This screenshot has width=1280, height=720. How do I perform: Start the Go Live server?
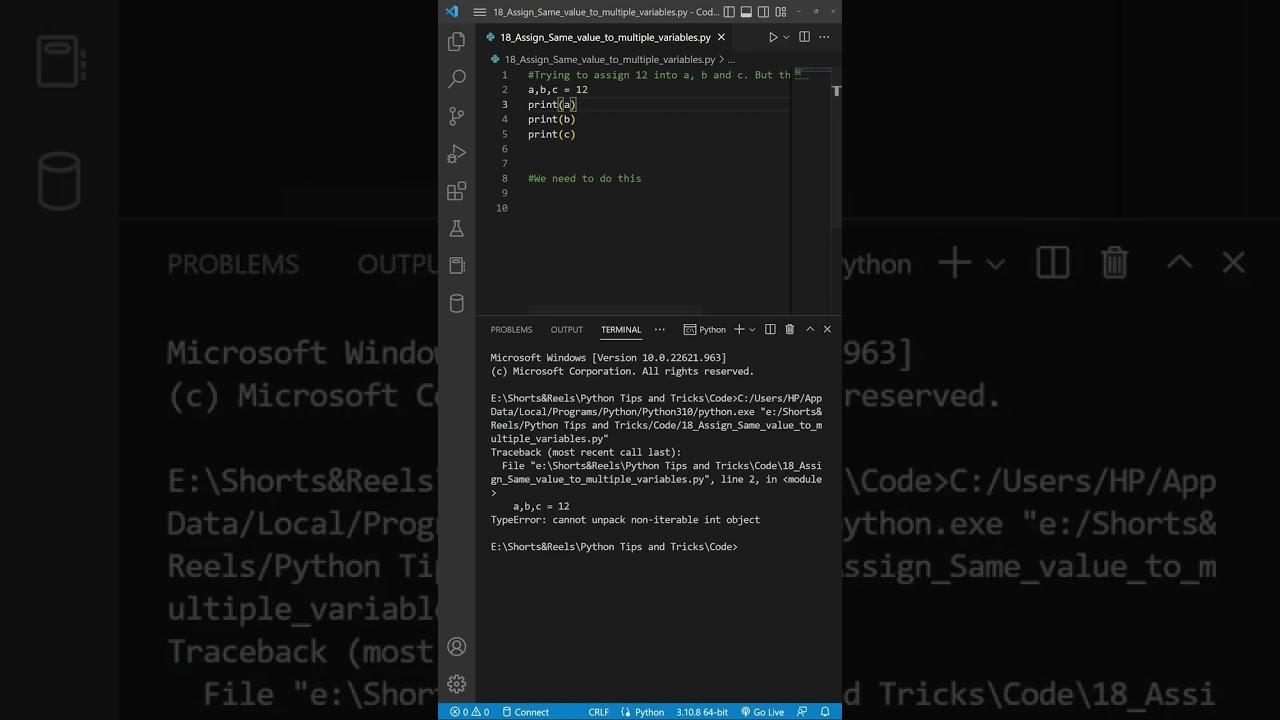click(762, 712)
